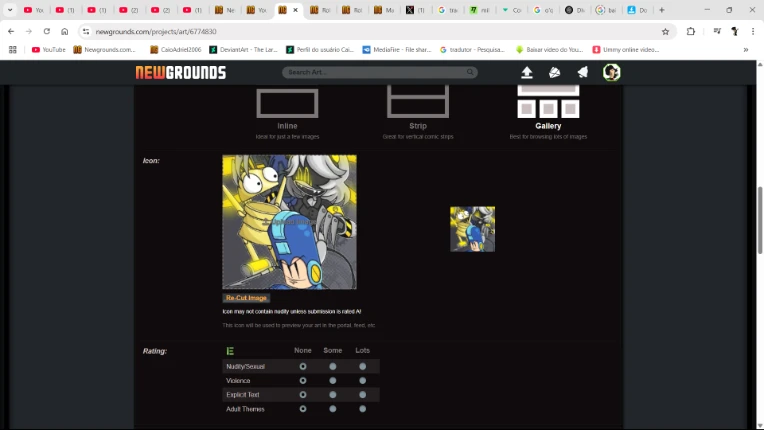This screenshot has width=764, height=430.
Task: Expand the tab search dropdown arrow
Action: tap(10, 10)
